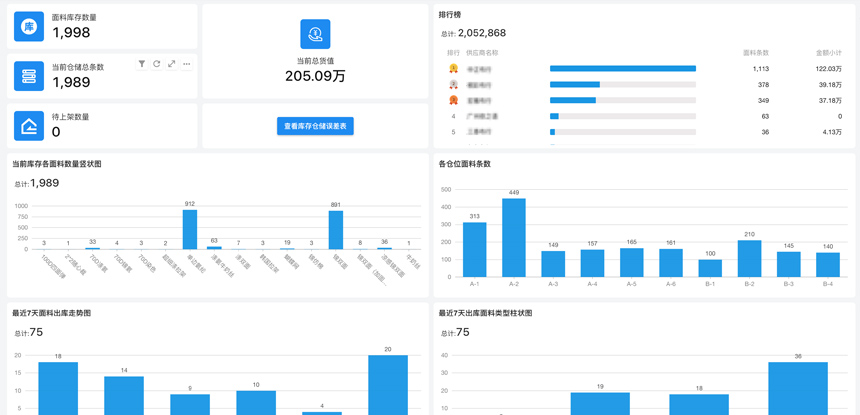The height and width of the screenshot is (415, 860).
Task: Click the 查看库存仓储误差表 button
Action: click(315, 126)
